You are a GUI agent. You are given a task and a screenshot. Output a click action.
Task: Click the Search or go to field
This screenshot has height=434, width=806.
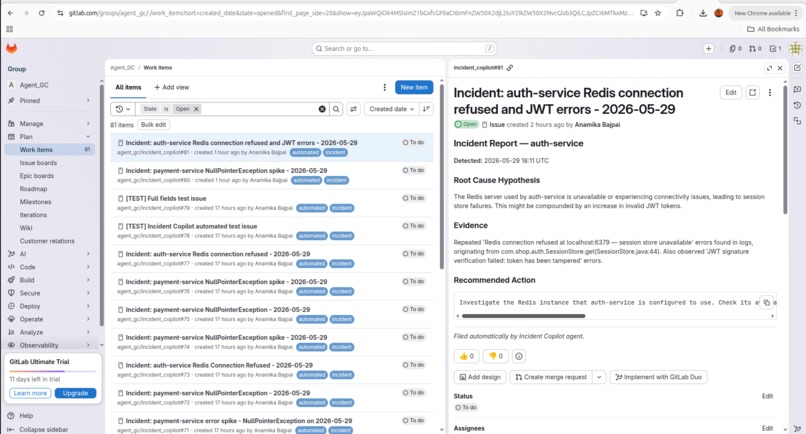coord(404,48)
